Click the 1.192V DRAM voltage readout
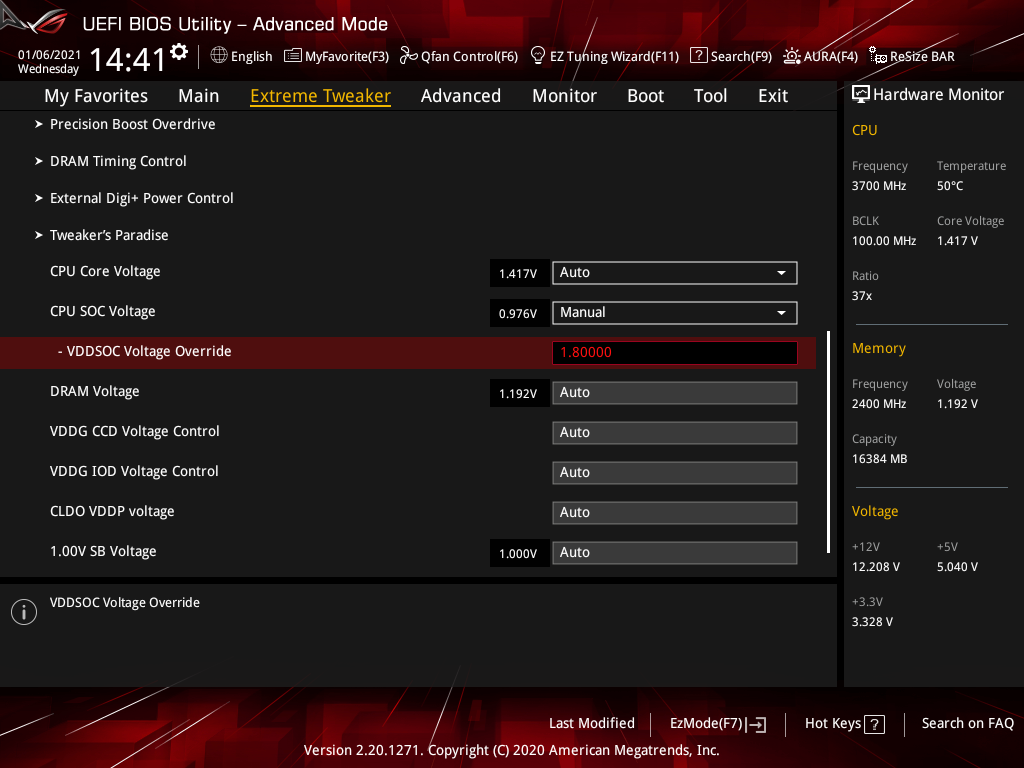The image size is (1024, 768). [519, 394]
